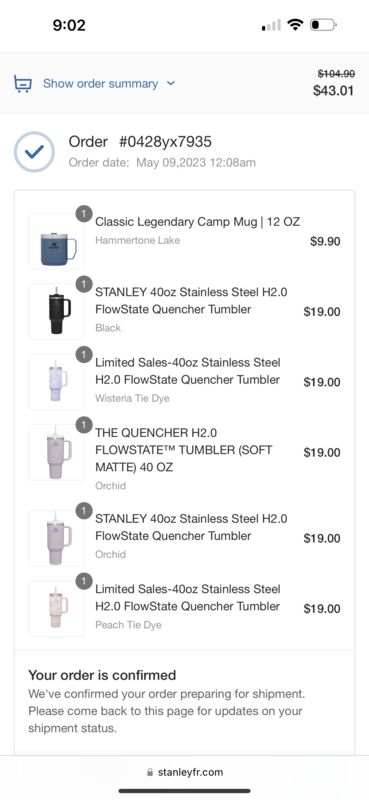
Task: Tap the quantity badge on the black tumbler
Action: click(x=84, y=284)
